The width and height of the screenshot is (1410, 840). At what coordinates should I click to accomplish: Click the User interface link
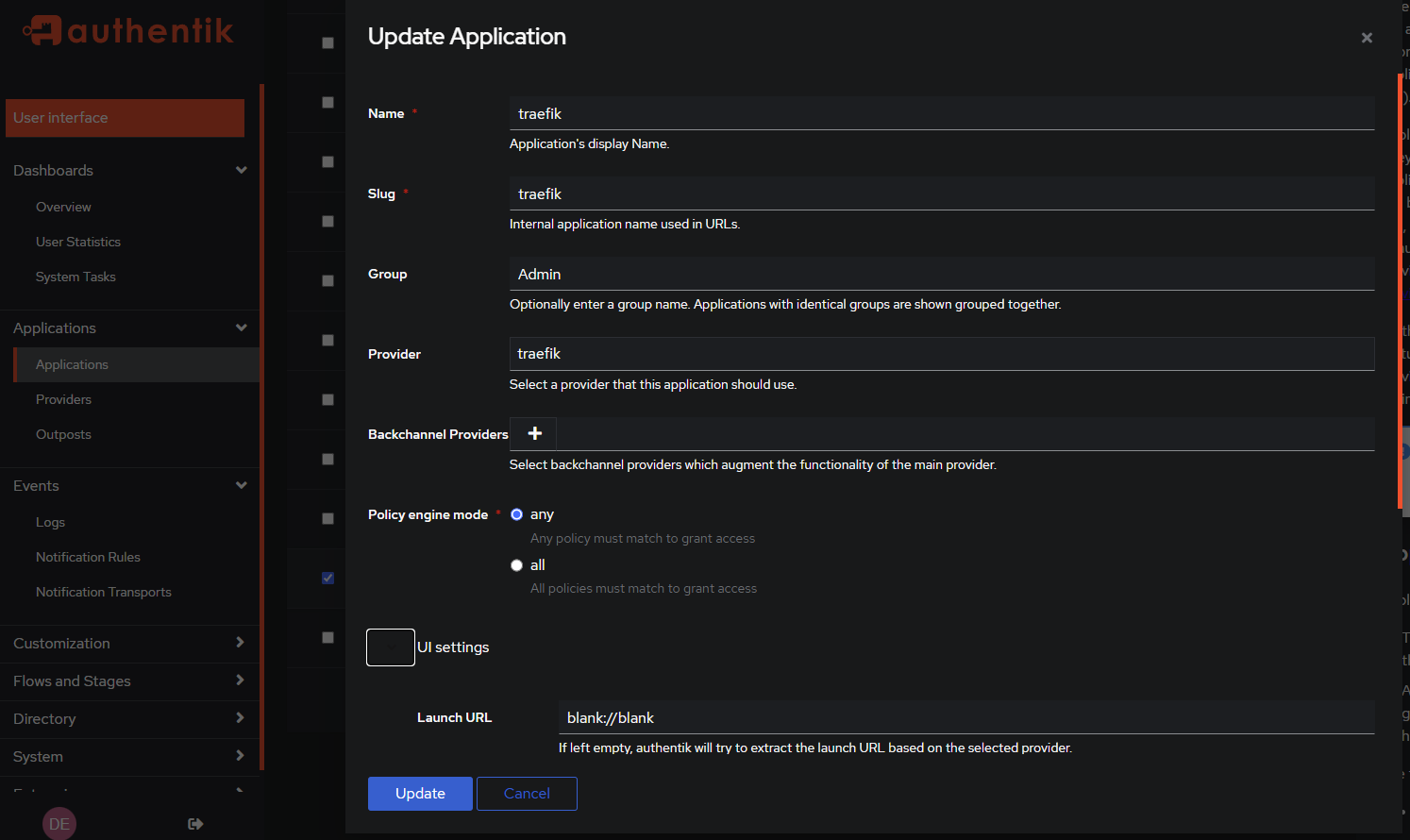(x=125, y=118)
